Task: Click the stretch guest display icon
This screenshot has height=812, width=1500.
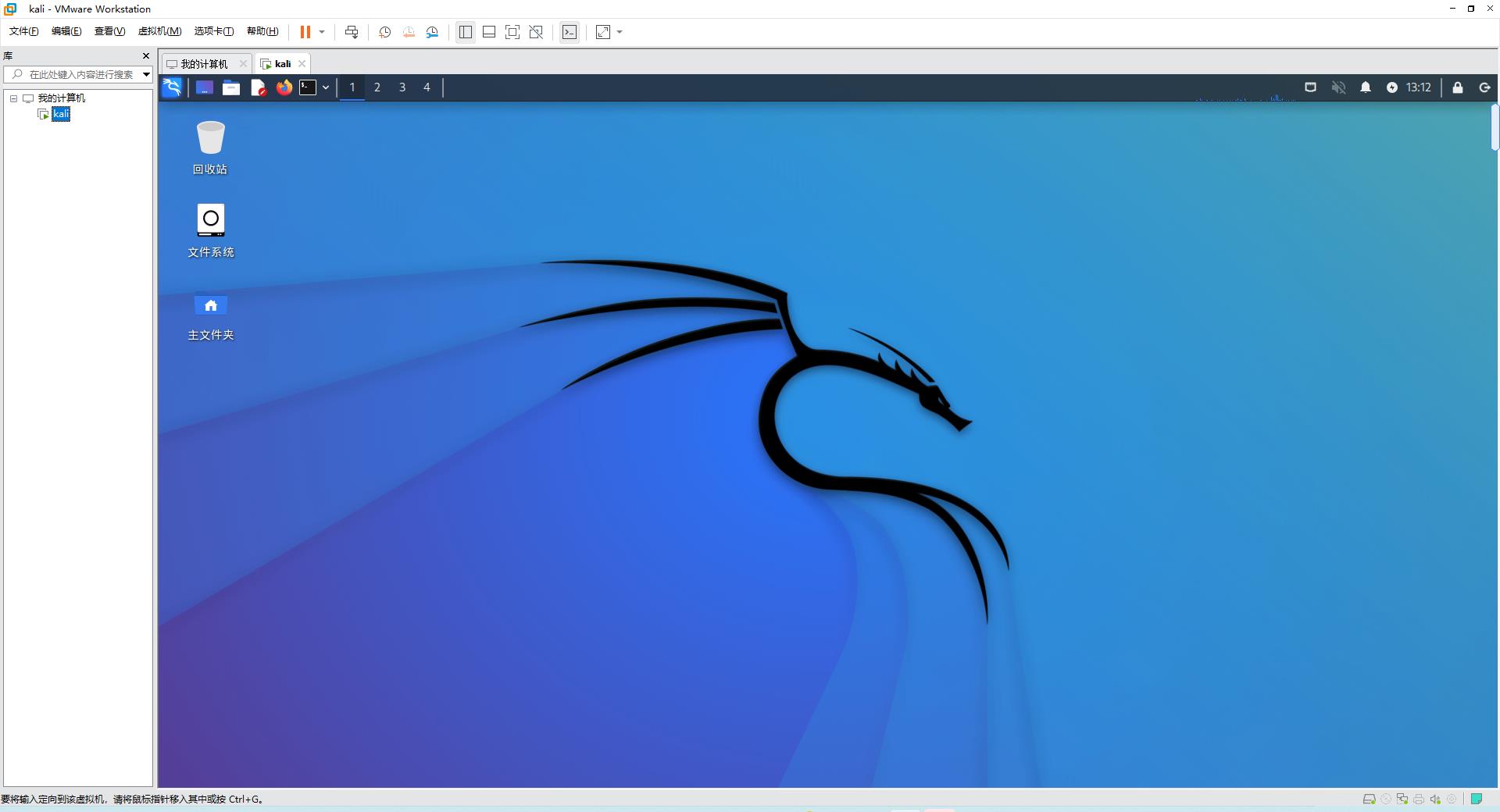Action: pos(603,32)
